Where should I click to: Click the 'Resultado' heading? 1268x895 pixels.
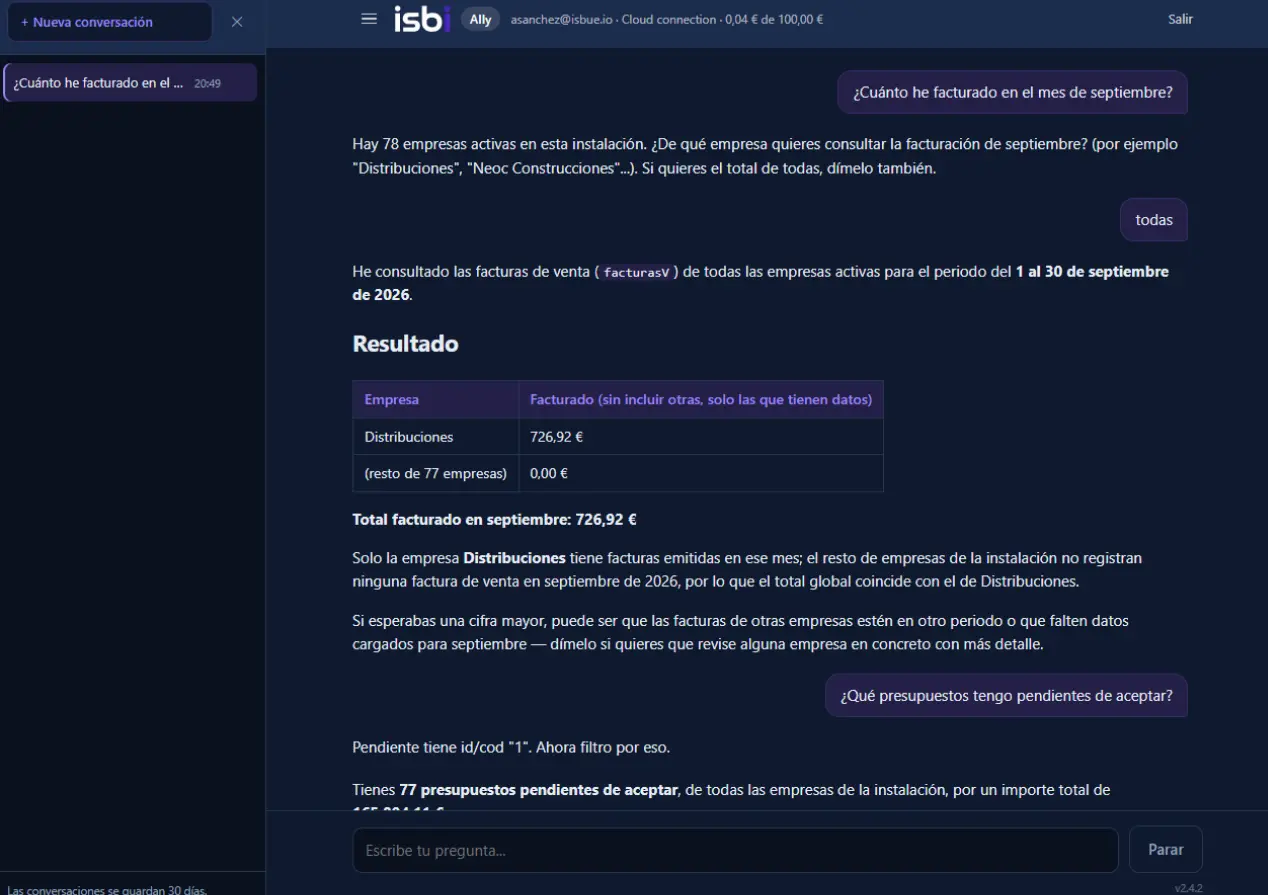click(405, 344)
